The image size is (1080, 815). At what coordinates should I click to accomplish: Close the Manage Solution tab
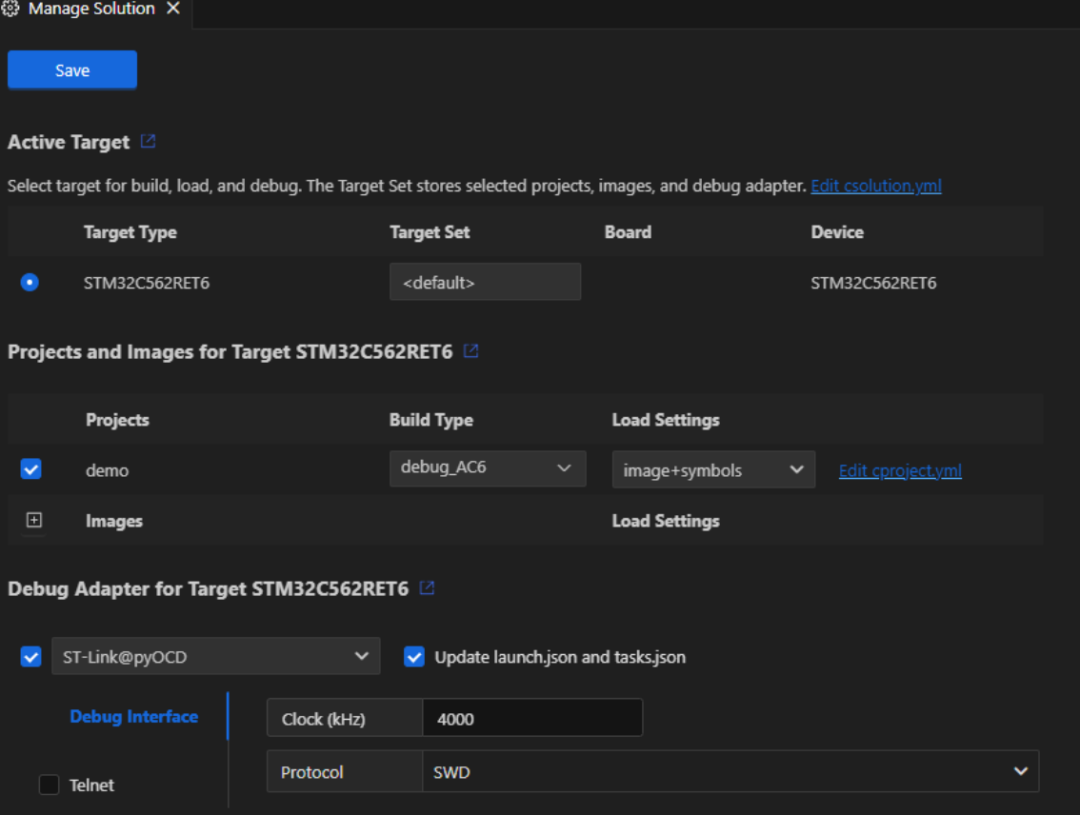(174, 8)
